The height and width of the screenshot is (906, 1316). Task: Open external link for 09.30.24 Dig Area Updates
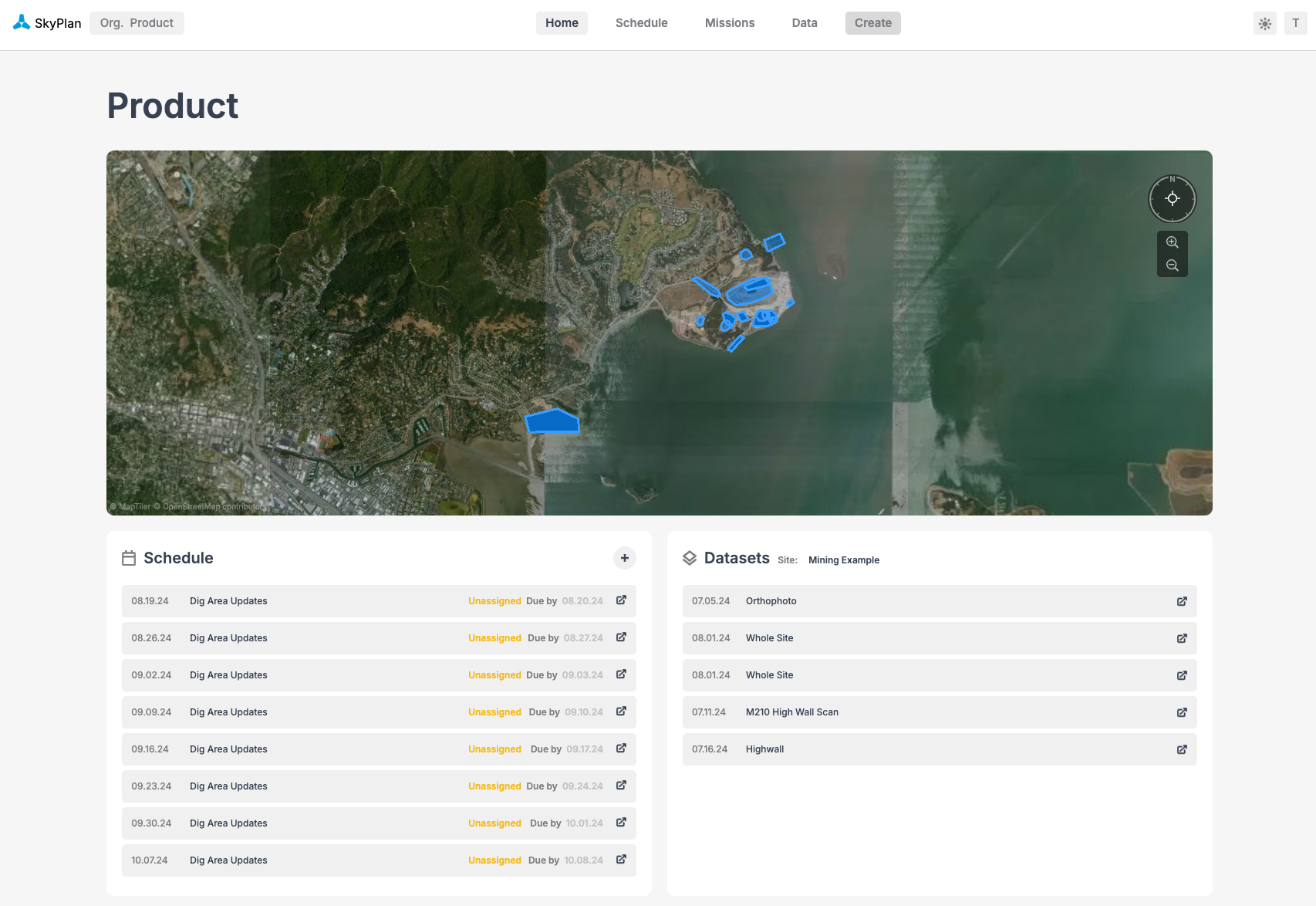[621, 823]
